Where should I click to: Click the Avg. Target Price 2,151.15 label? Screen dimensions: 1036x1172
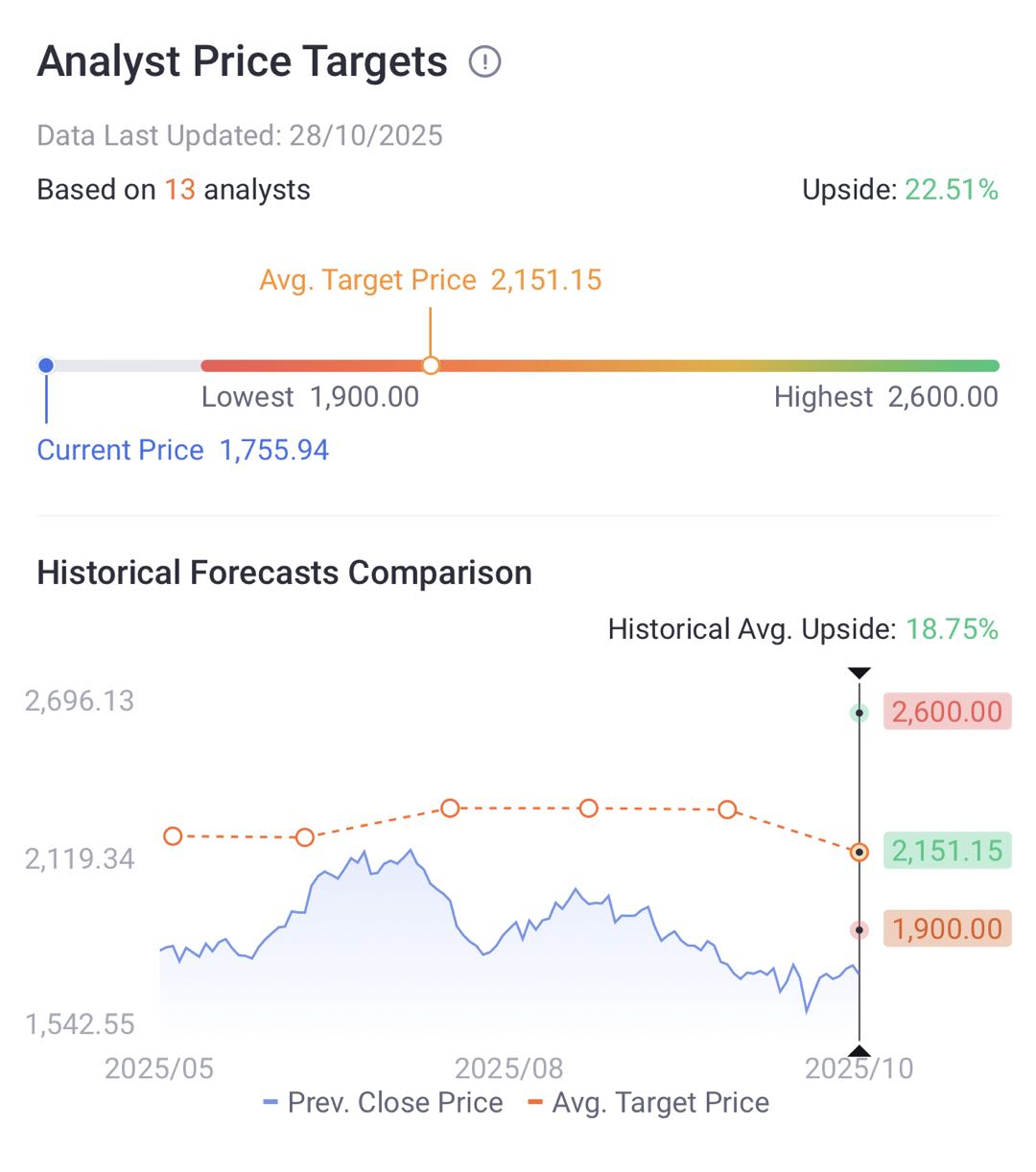coord(431,280)
